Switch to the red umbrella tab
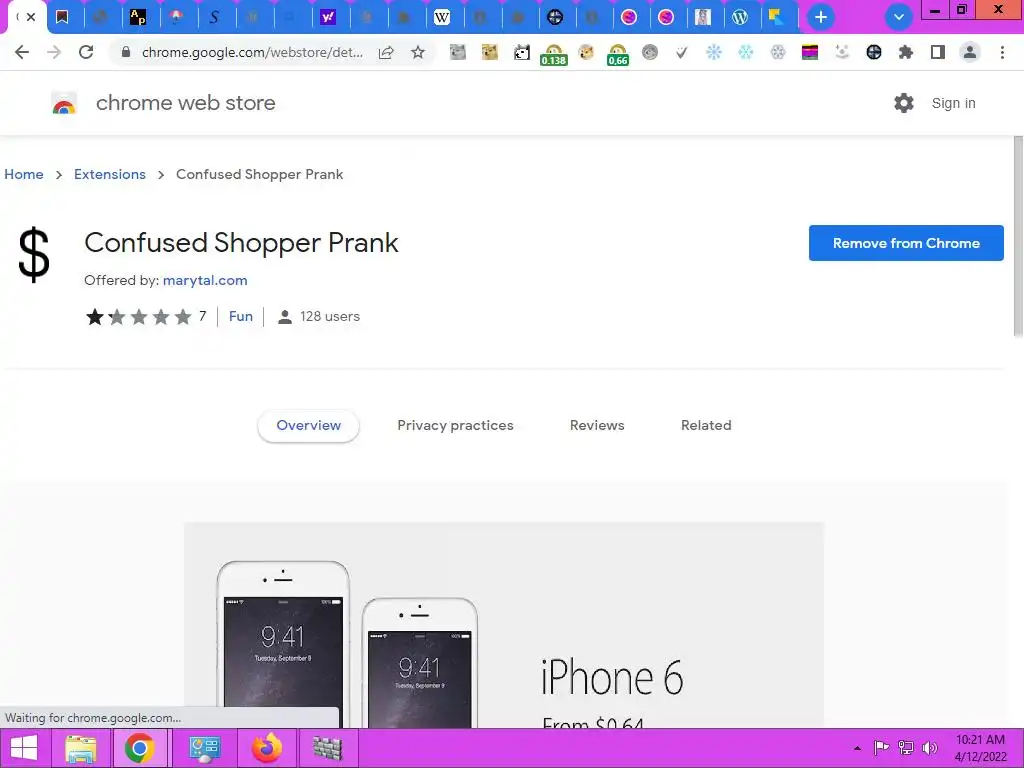The height and width of the screenshot is (768, 1024). tap(176, 17)
